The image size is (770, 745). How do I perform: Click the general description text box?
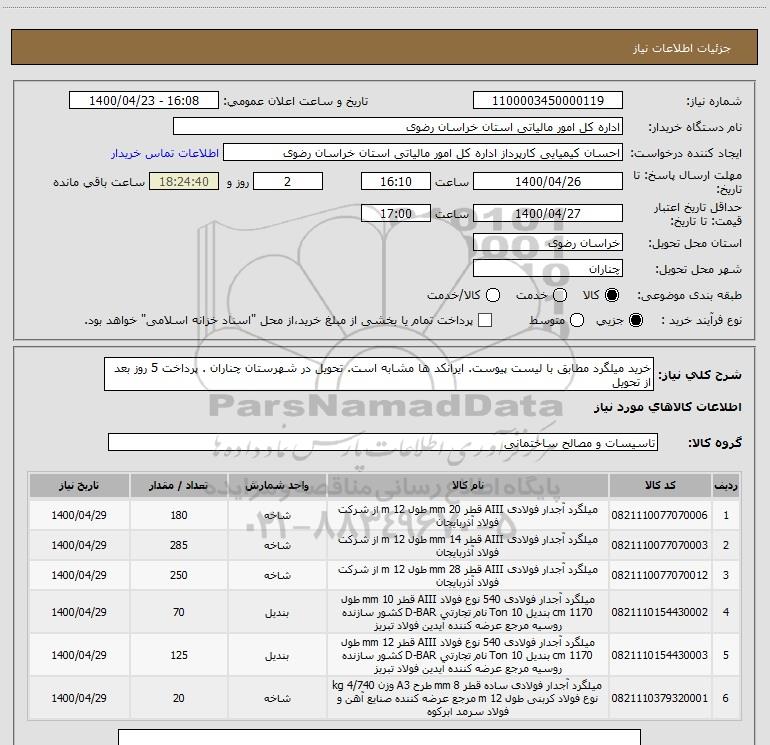(x=379, y=374)
